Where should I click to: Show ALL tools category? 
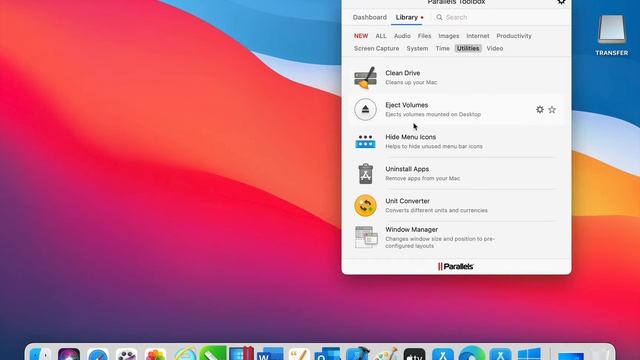tap(381, 36)
